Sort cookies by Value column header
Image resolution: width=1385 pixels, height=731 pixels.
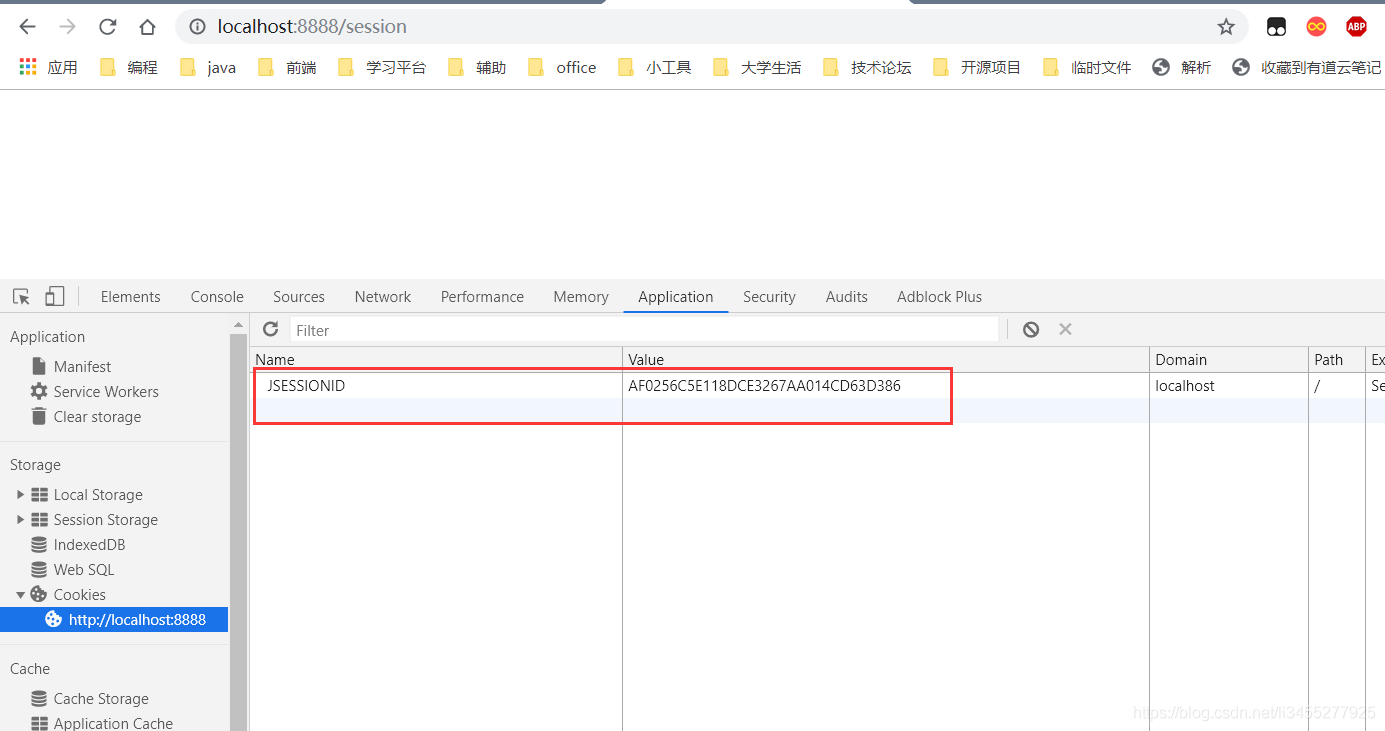tap(886, 360)
